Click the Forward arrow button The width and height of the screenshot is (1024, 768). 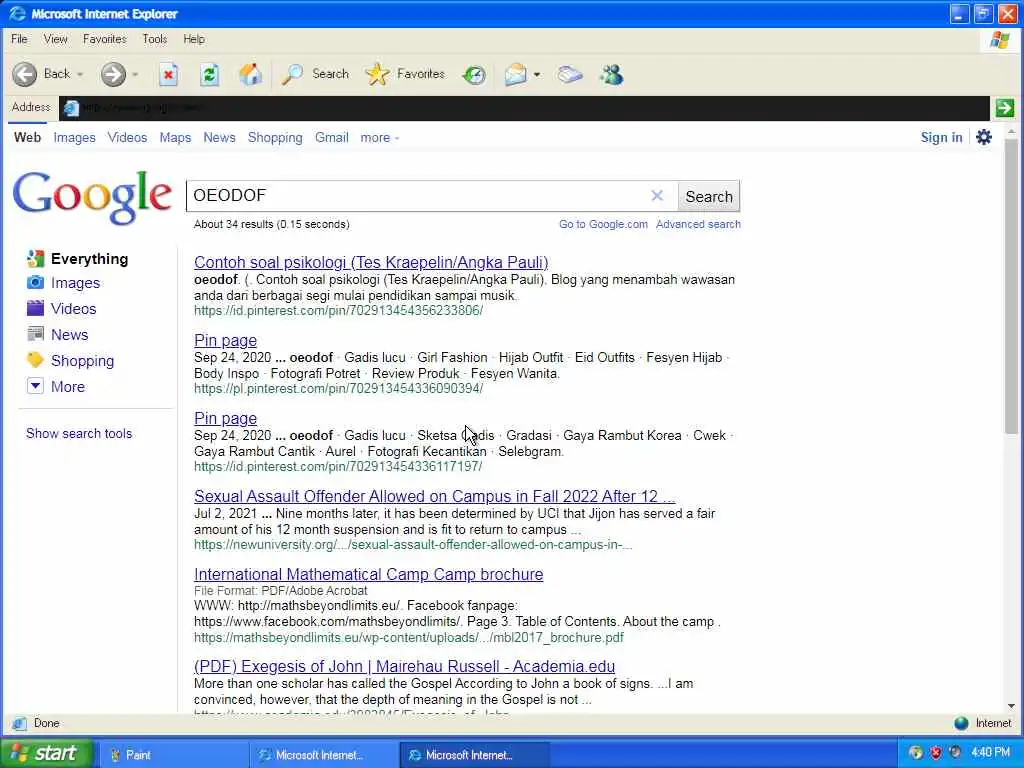point(113,74)
